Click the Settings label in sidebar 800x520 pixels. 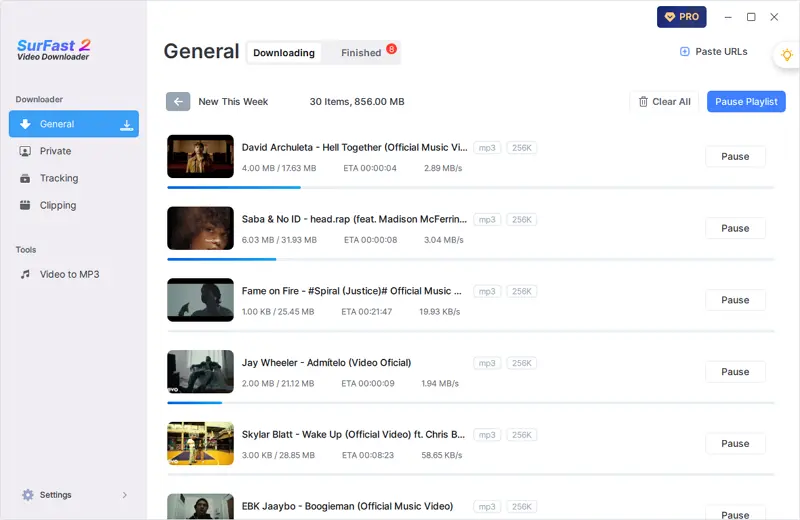coord(56,494)
